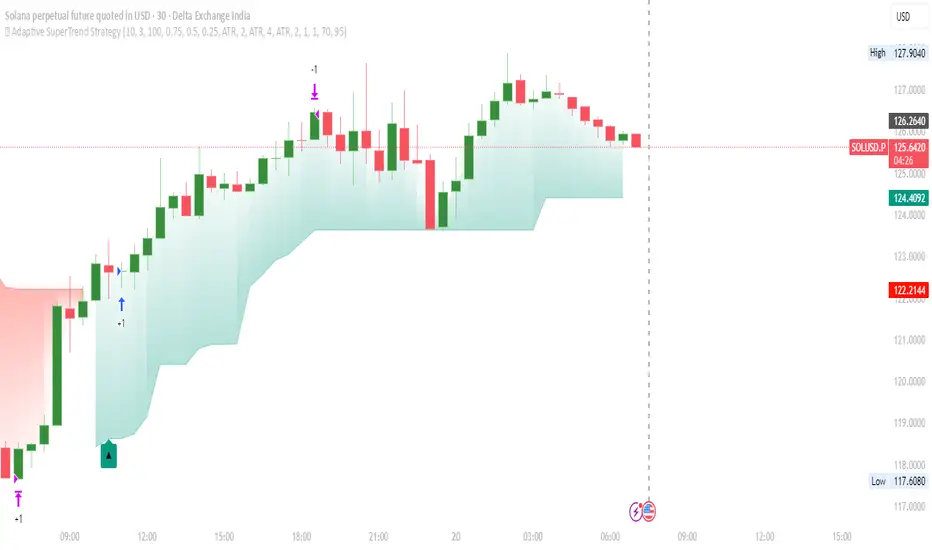Open the USD currency selector
This screenshot has width=932, height=550.
point(903,17)
